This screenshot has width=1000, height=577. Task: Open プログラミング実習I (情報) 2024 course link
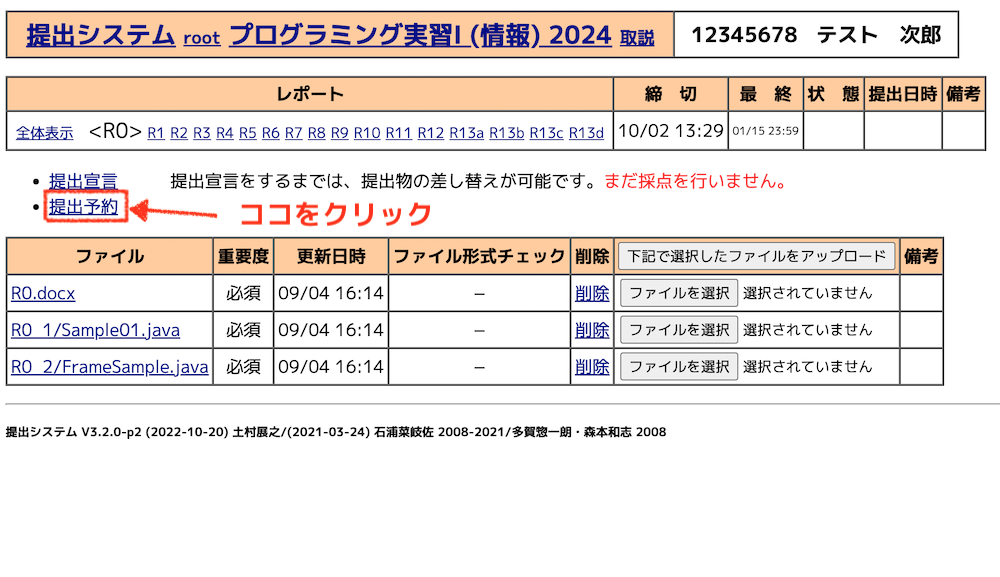(420, 36)
